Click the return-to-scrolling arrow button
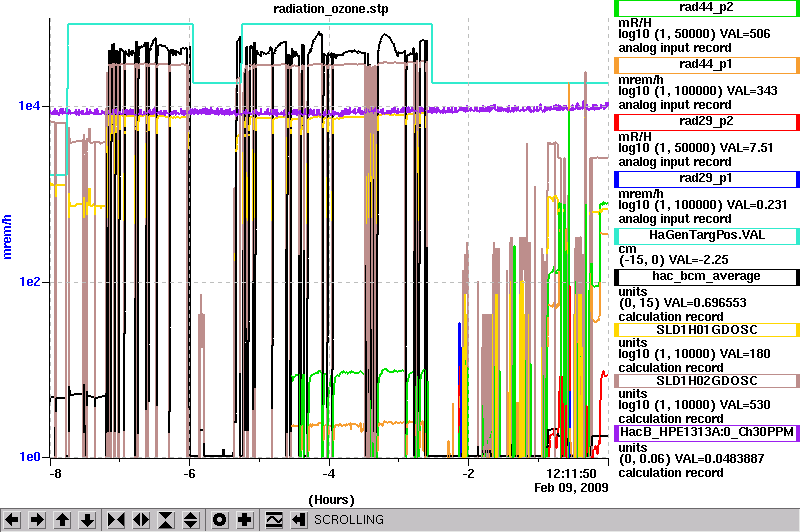This screenshot has width=800, height=532. click(x=299, y=520)
